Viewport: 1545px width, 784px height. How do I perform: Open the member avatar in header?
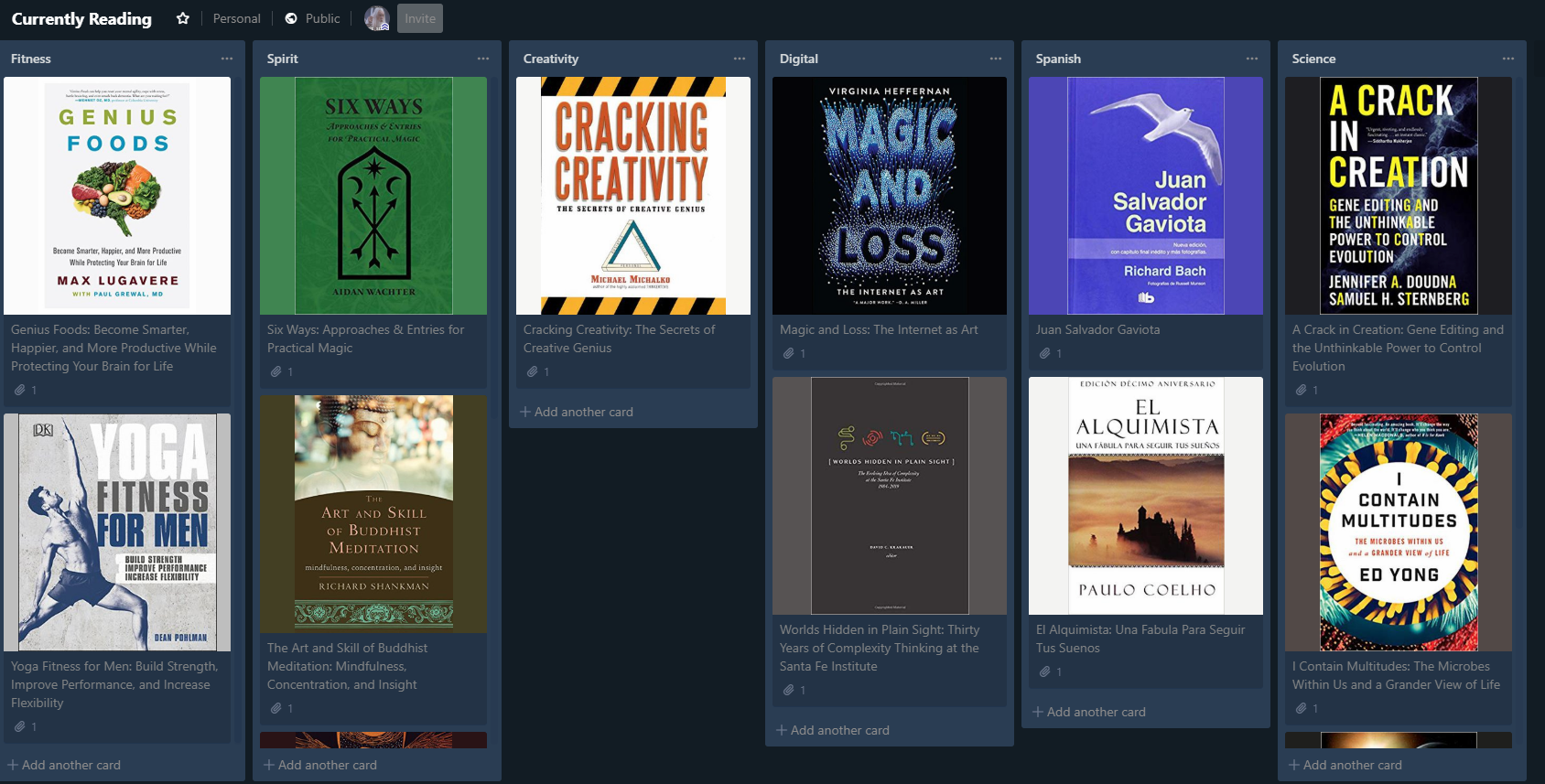[377, 18]
